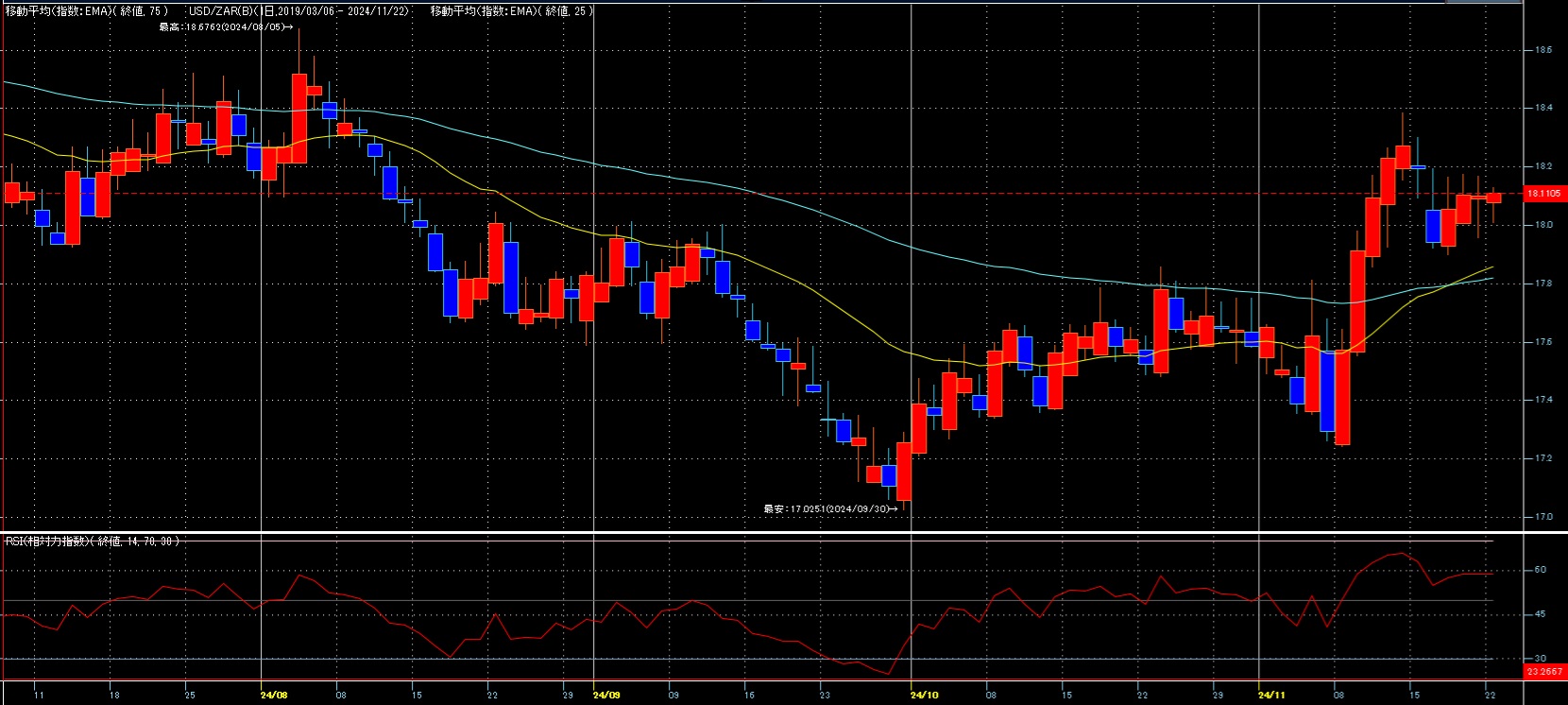Click the 18.6 price axis label
Viewport: 1568px width, 705px height.
pyautogui.click(x=1542, y=49)
